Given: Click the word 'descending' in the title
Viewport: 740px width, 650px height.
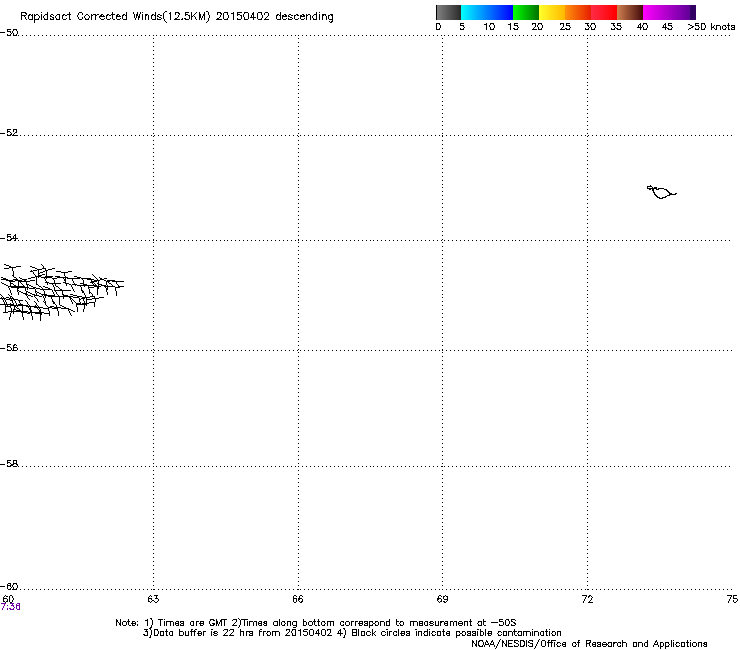Looking at the screenshot, I should click(304, 17).
